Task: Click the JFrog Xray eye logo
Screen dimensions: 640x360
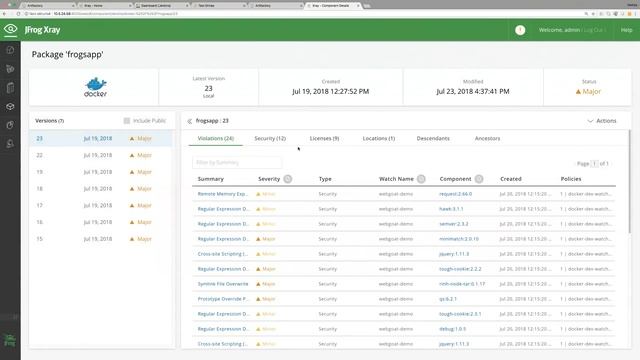Action: pos(11,29)
